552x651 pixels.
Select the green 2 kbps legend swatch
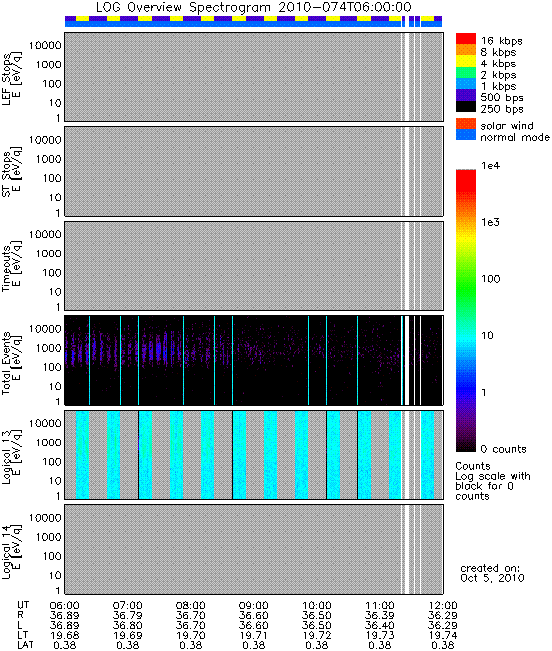coord(466,72)
